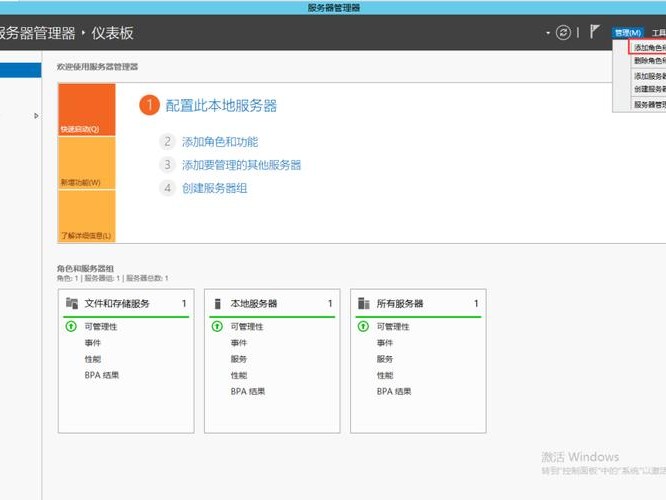This screenshot has width=666, height=500.
Task: Click green status icon in 文件和存储服务
Action: point(71,326)
